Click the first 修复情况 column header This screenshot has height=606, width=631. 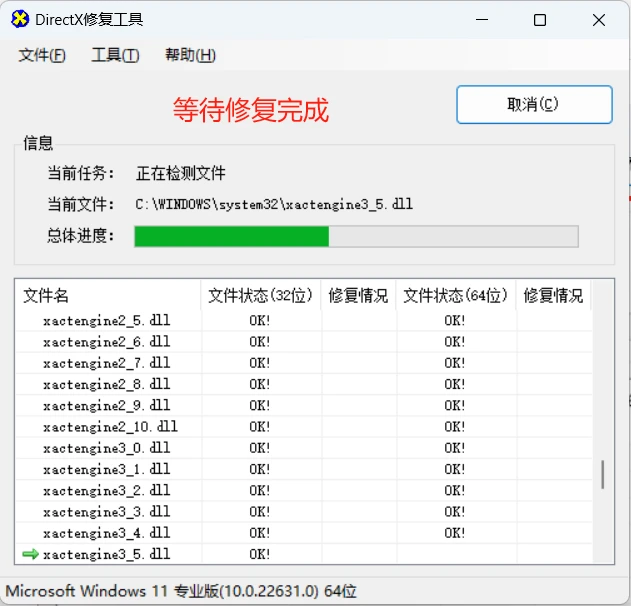point(358,296)
